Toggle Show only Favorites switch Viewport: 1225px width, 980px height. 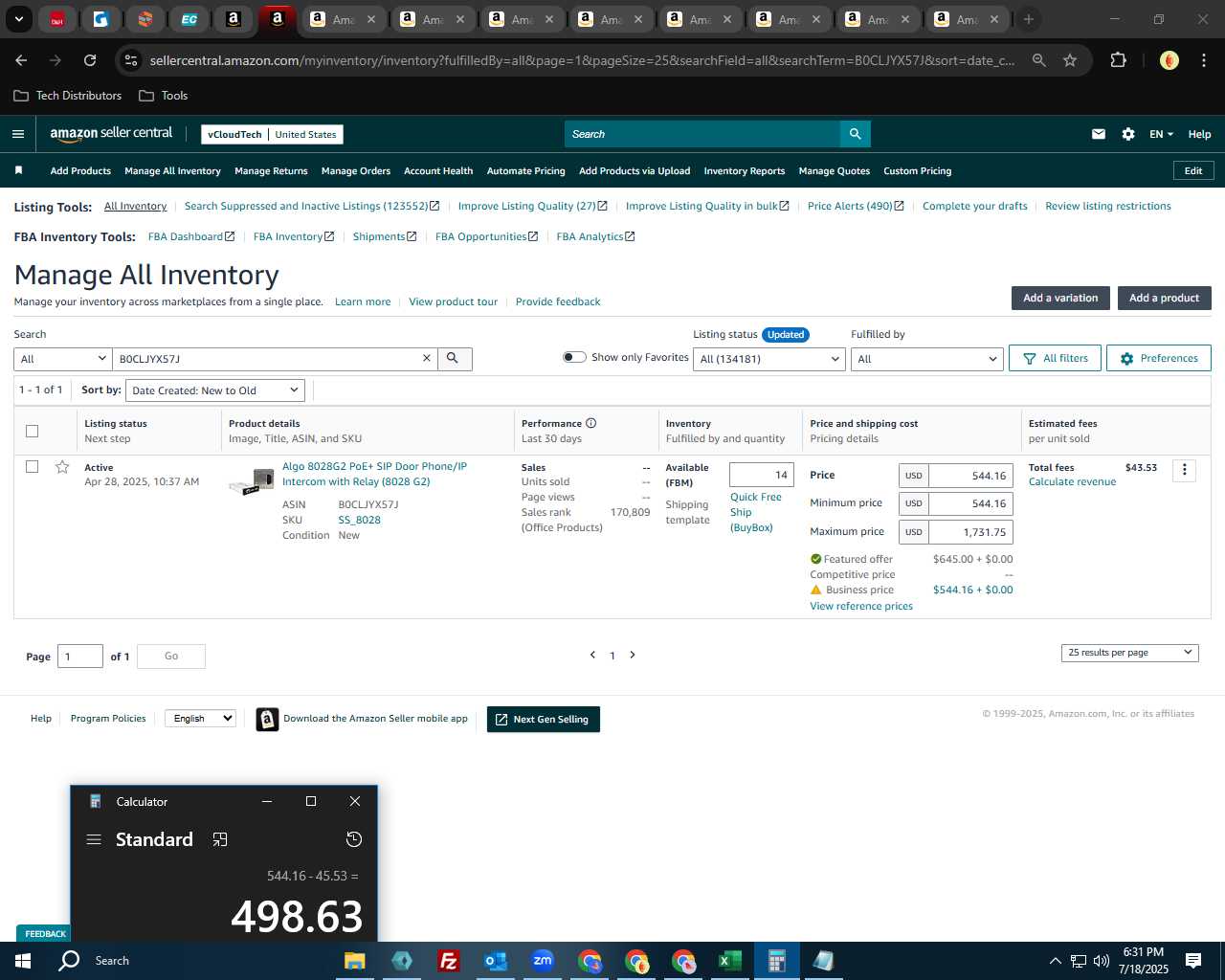click(574, 357)
